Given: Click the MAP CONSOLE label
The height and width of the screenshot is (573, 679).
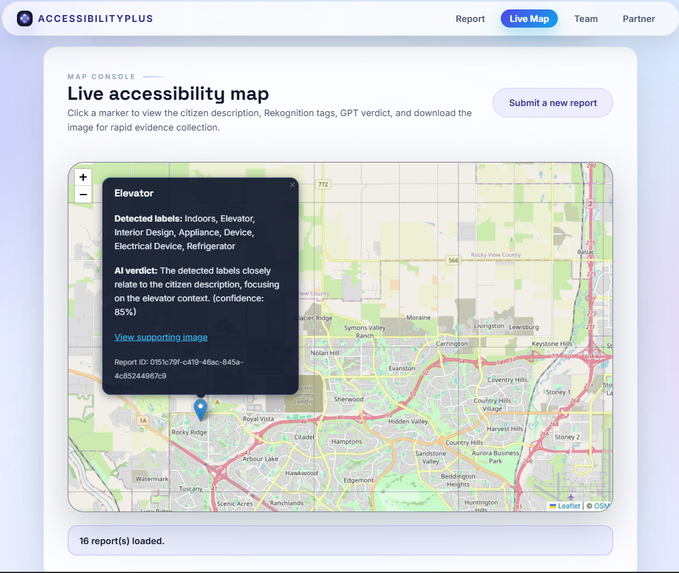Looking at the screenshot, I should [101, 77].
